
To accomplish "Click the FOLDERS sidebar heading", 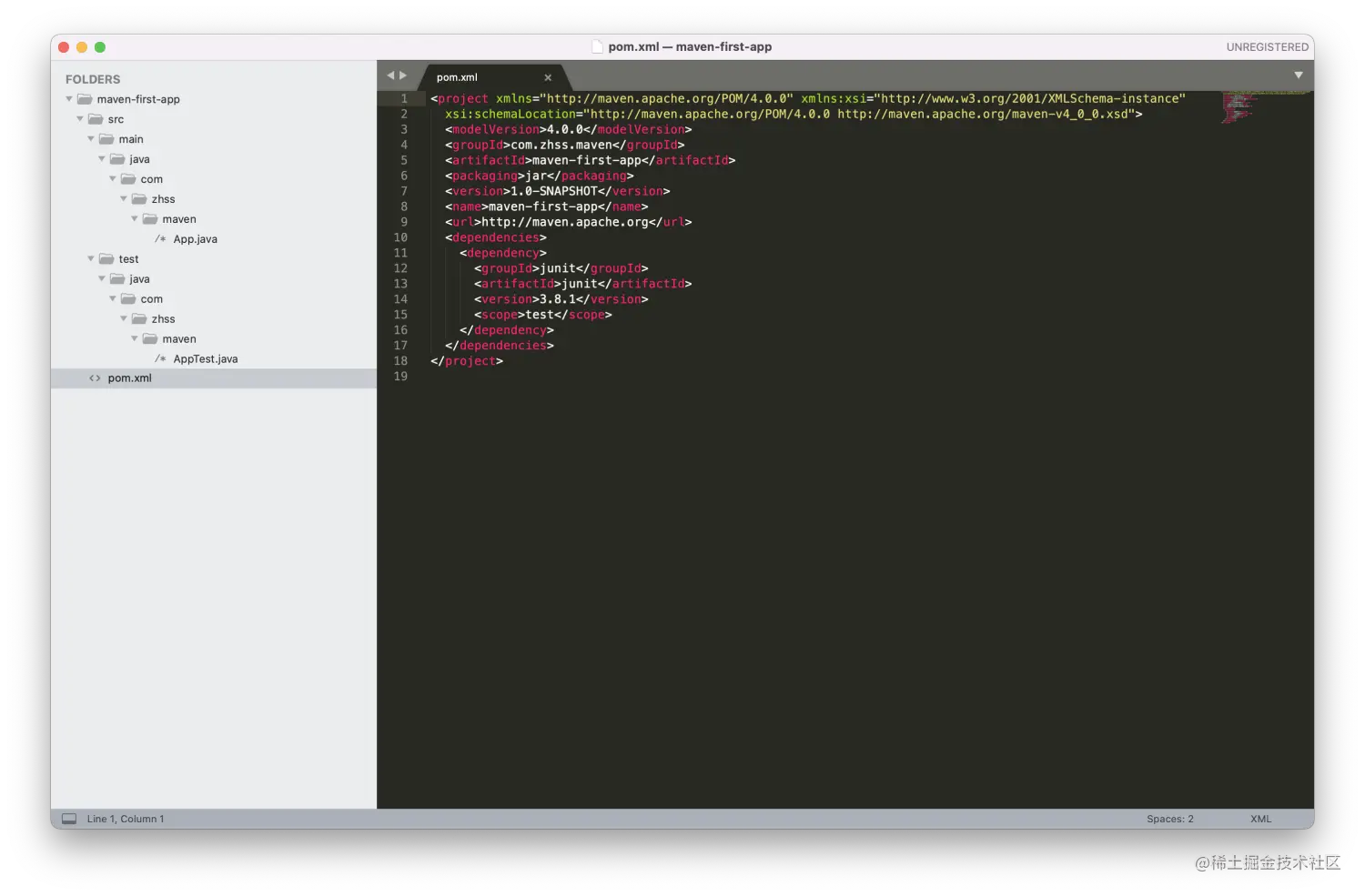I will 93,79.
